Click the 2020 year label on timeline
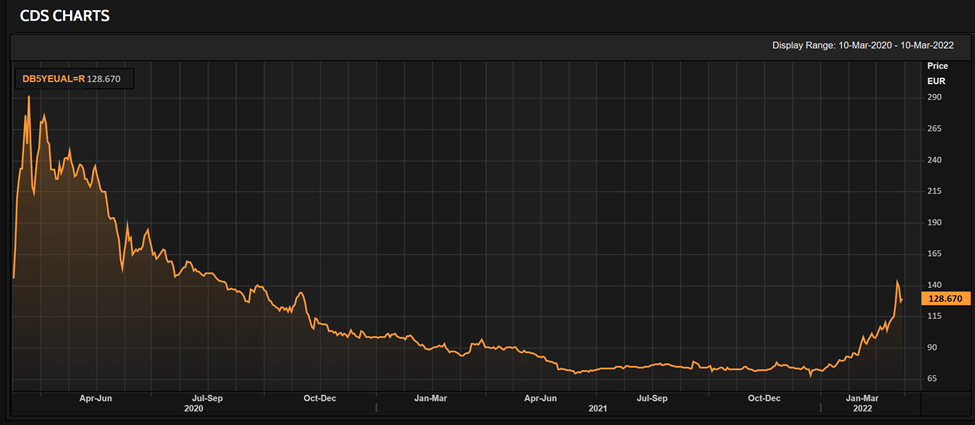 (194, 409)
